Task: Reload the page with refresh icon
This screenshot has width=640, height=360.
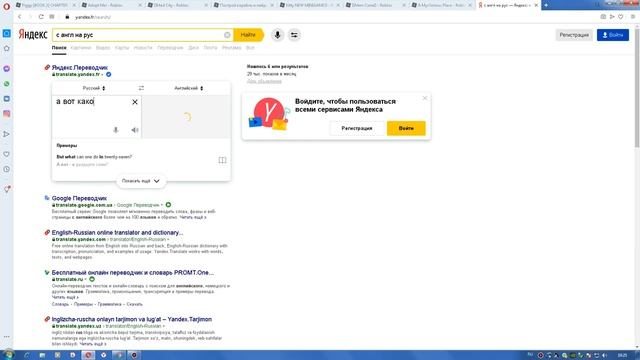Action: (x=41, y=17)
